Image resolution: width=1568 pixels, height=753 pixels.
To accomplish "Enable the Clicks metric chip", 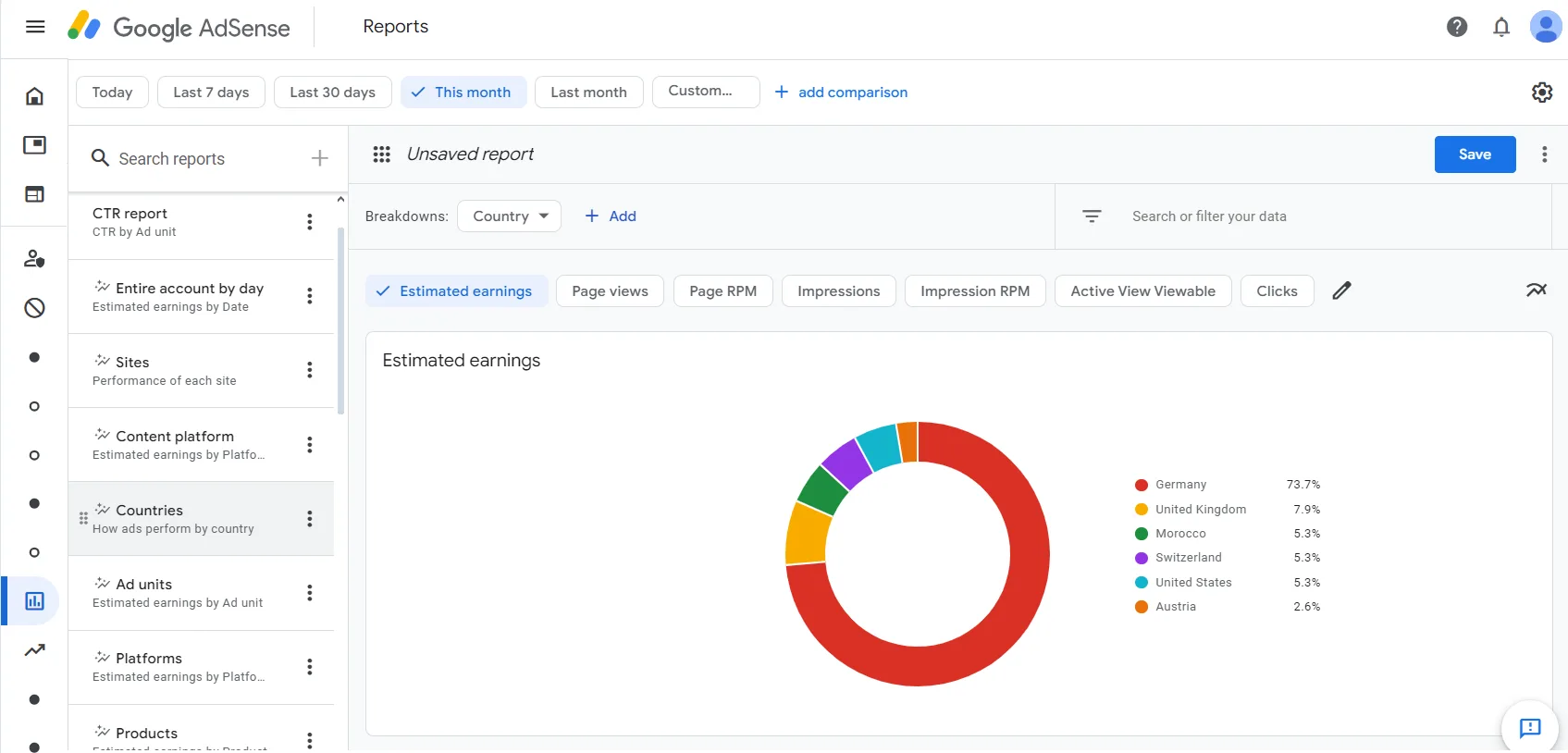I will click(x=1276, y=291).
